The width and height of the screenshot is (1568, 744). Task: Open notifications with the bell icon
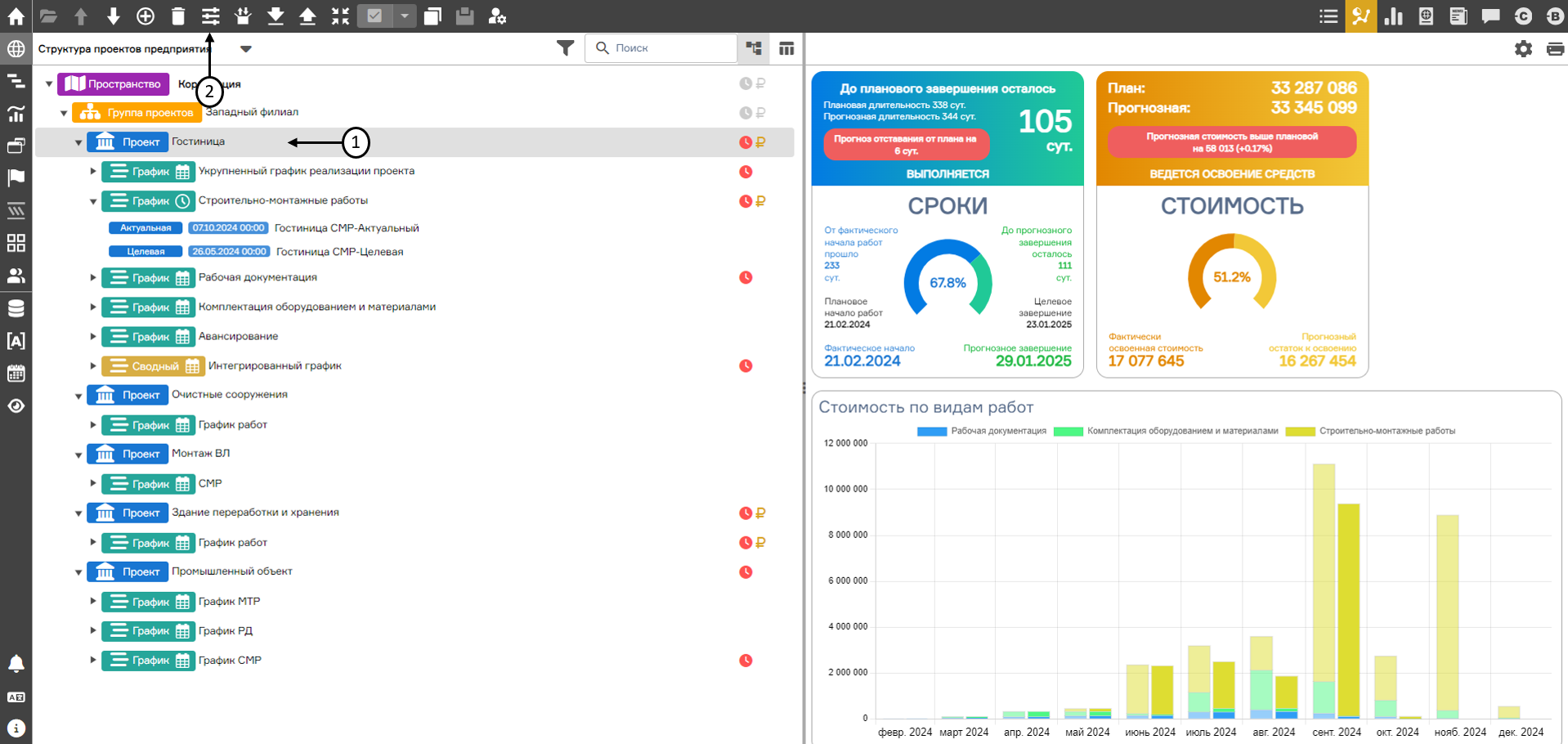point(16,663)
